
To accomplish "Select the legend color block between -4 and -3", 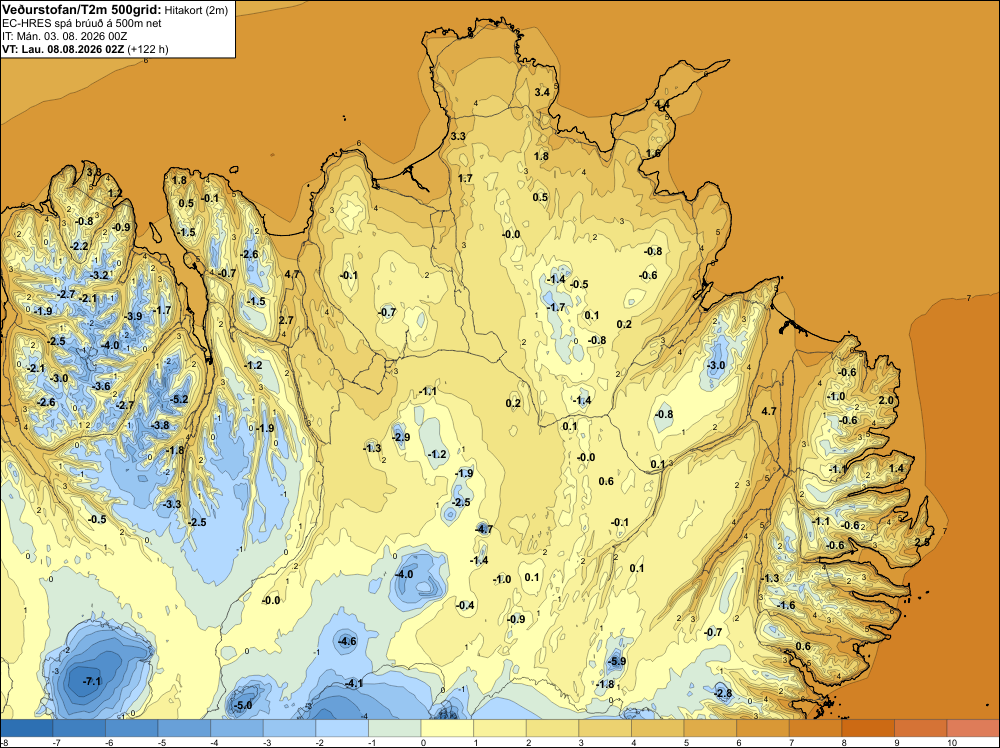I will [237, 728].
